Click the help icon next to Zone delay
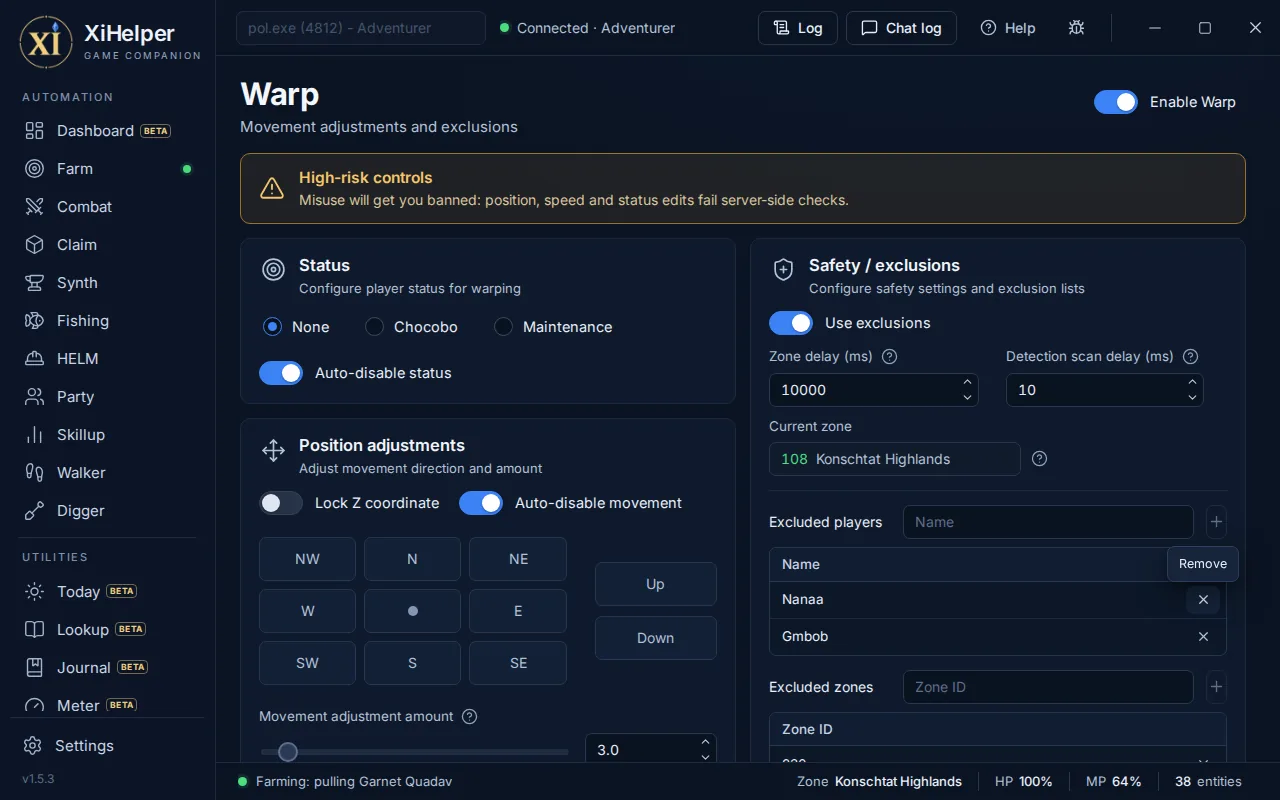 [x=889, y=356]
